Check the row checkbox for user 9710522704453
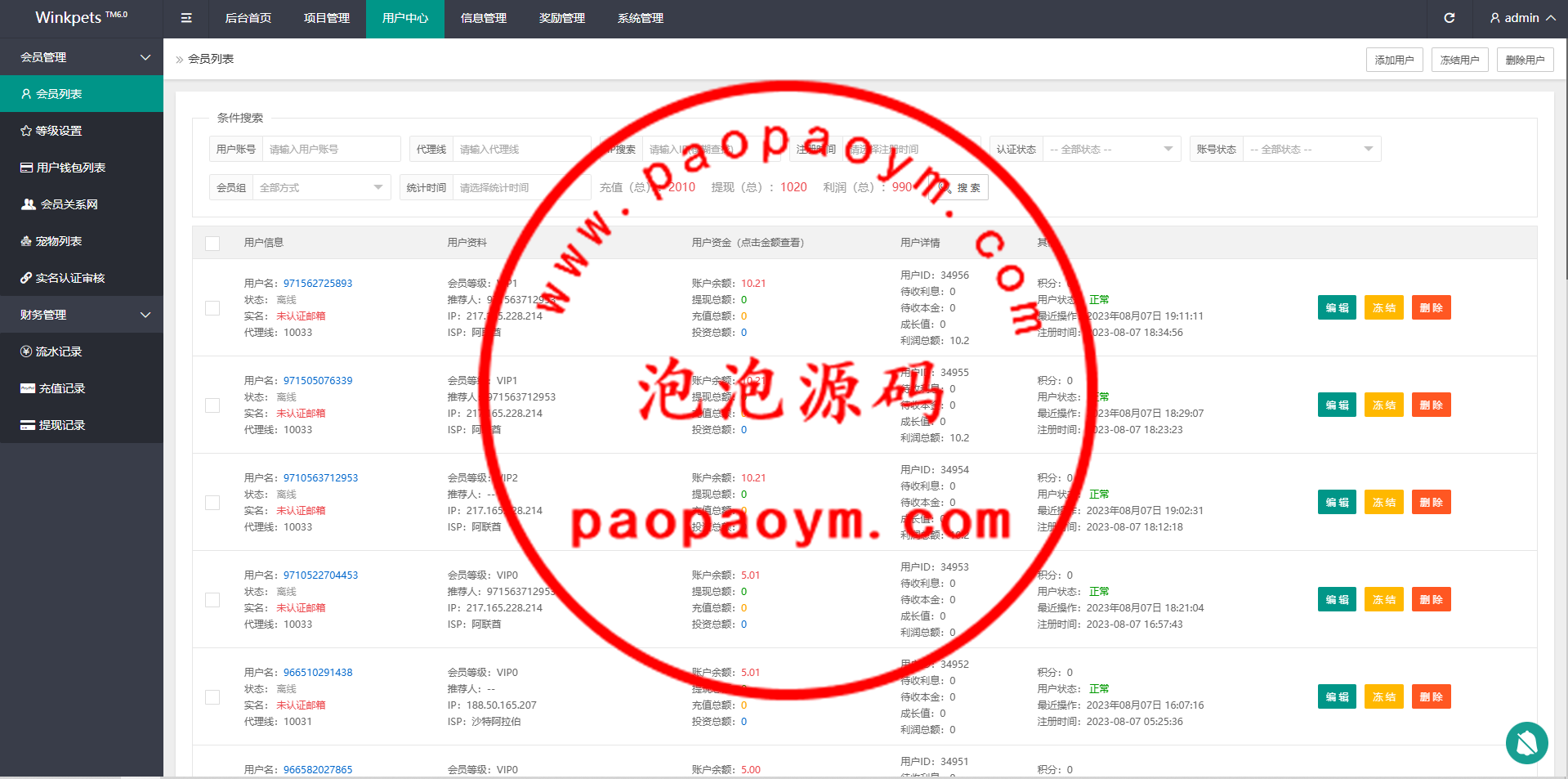This screenshot has width=1568, height=779. click(x=212, y=600)
